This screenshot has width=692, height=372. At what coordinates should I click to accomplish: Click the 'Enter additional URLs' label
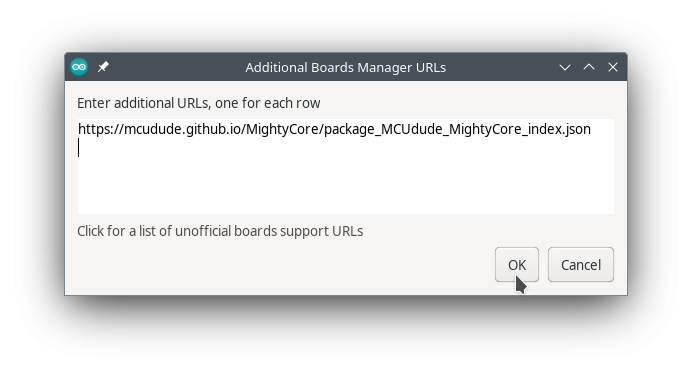point(199,103)
